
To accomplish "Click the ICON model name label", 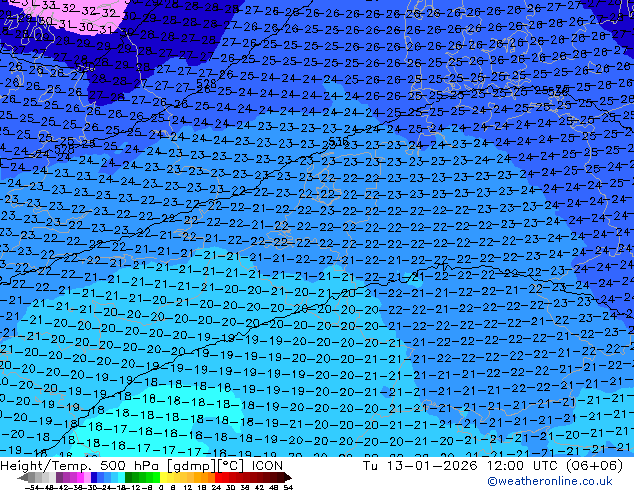I will point(267,466).
